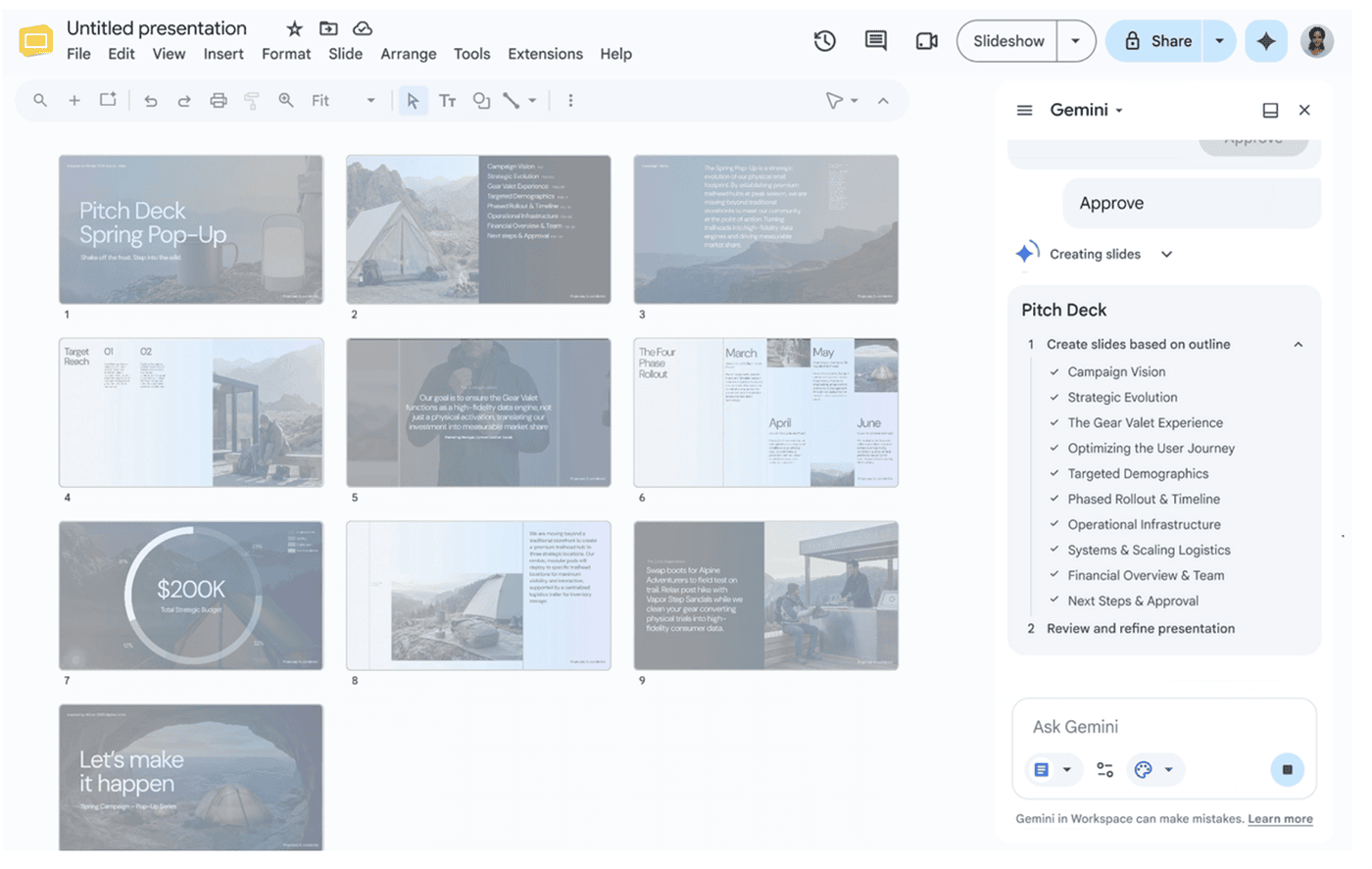Open the Fit zoom dropdown

pos(343,100)
